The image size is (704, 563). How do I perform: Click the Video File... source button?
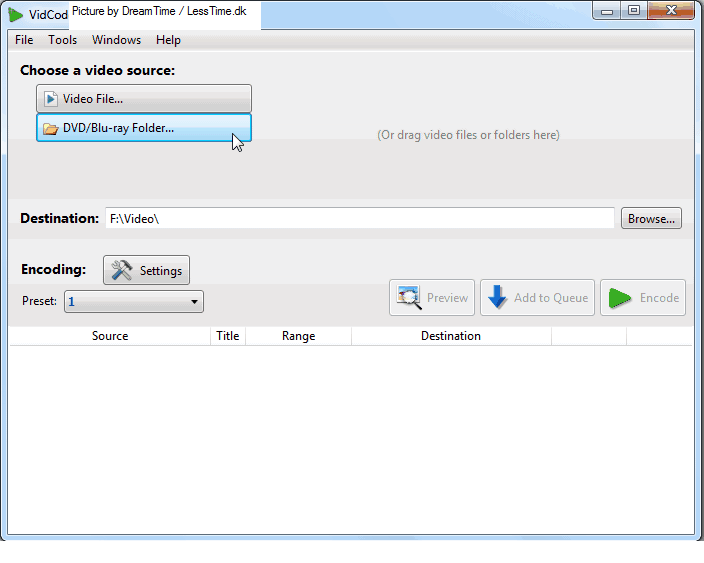click(144, 98)
